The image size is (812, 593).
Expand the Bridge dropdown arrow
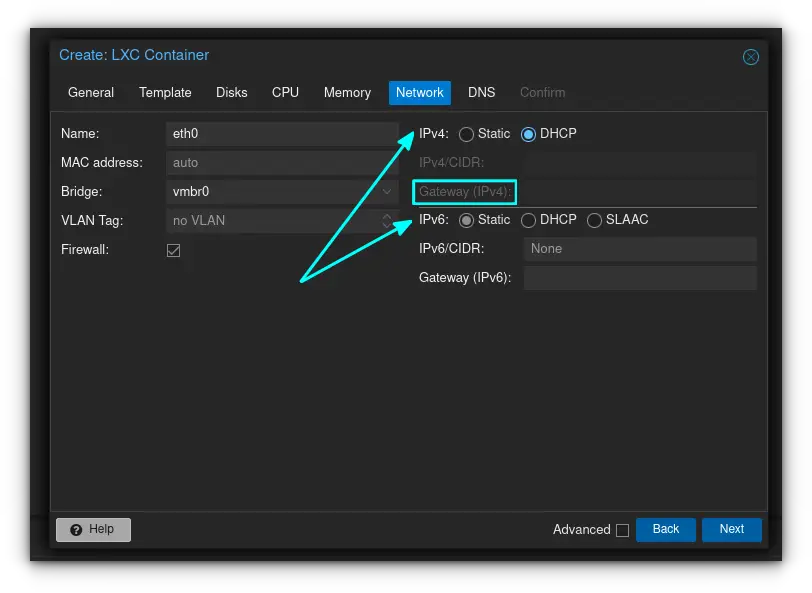tap(387, 192)
